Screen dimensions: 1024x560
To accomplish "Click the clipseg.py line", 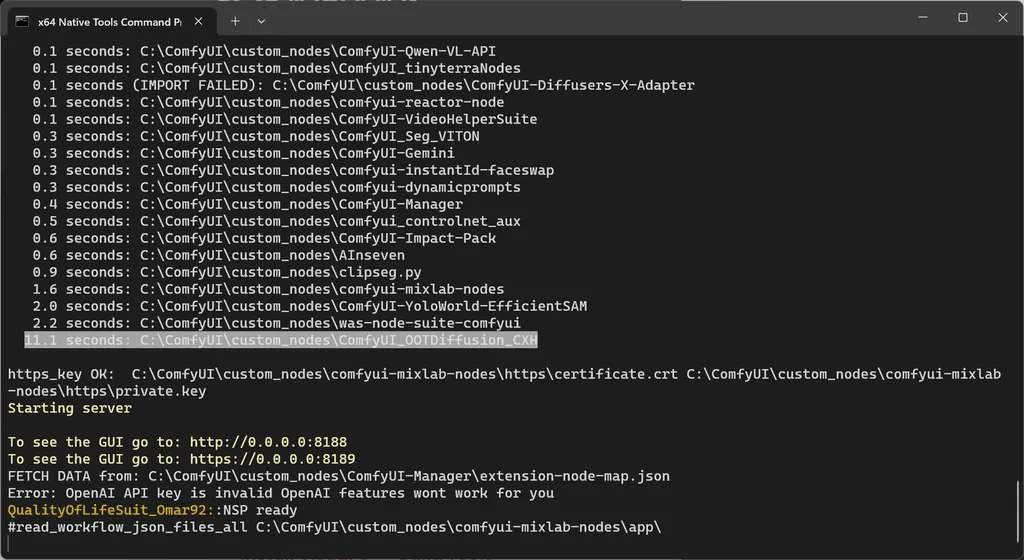I will coord(227,272).
